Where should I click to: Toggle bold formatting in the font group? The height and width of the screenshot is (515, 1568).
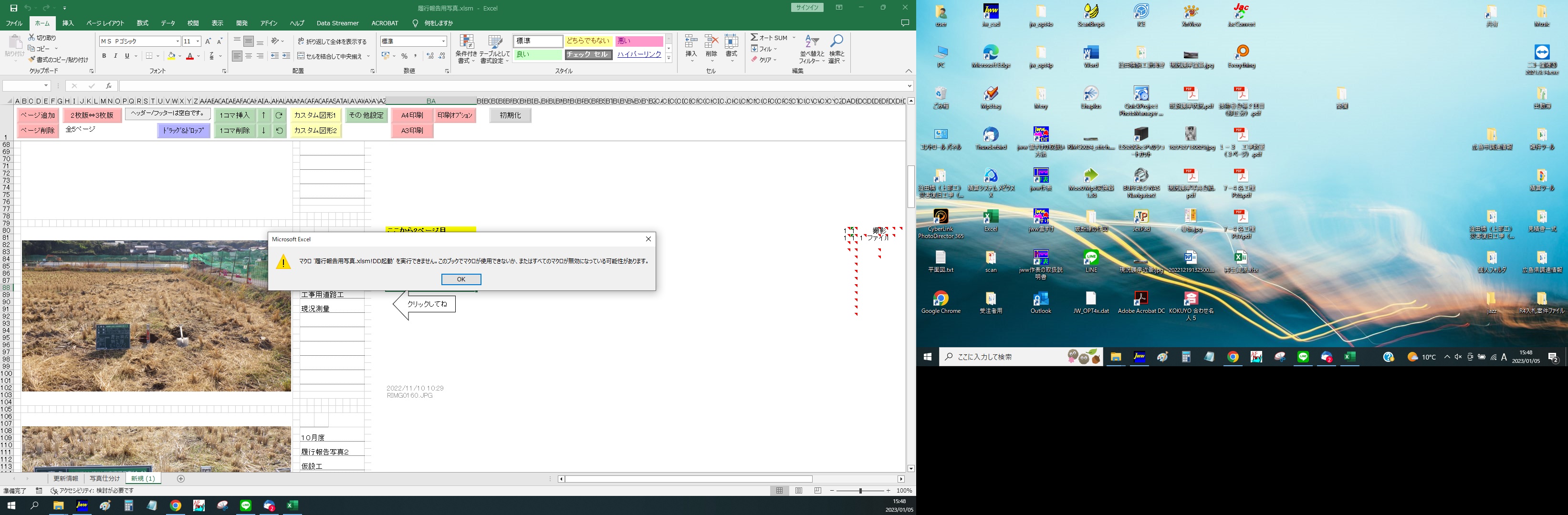click(104, 56)
